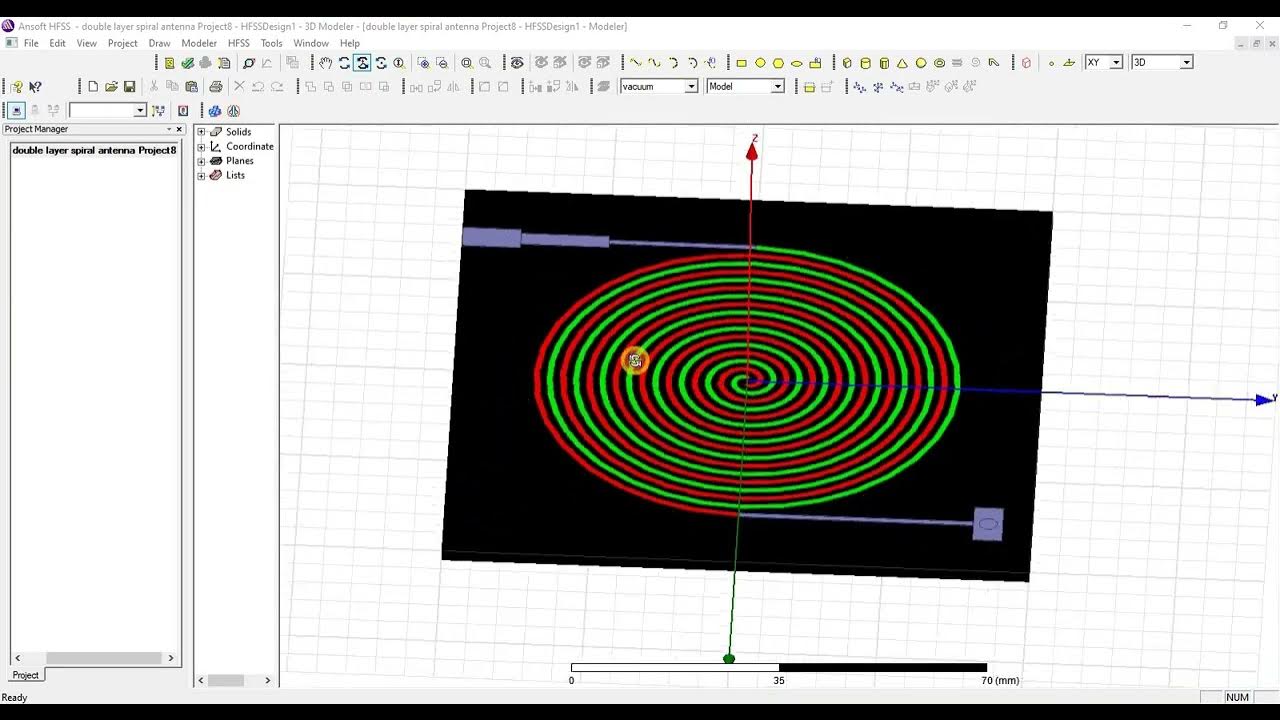1280x720 pixels.
Task: Expand the Solids tree node
Action: 201,132
